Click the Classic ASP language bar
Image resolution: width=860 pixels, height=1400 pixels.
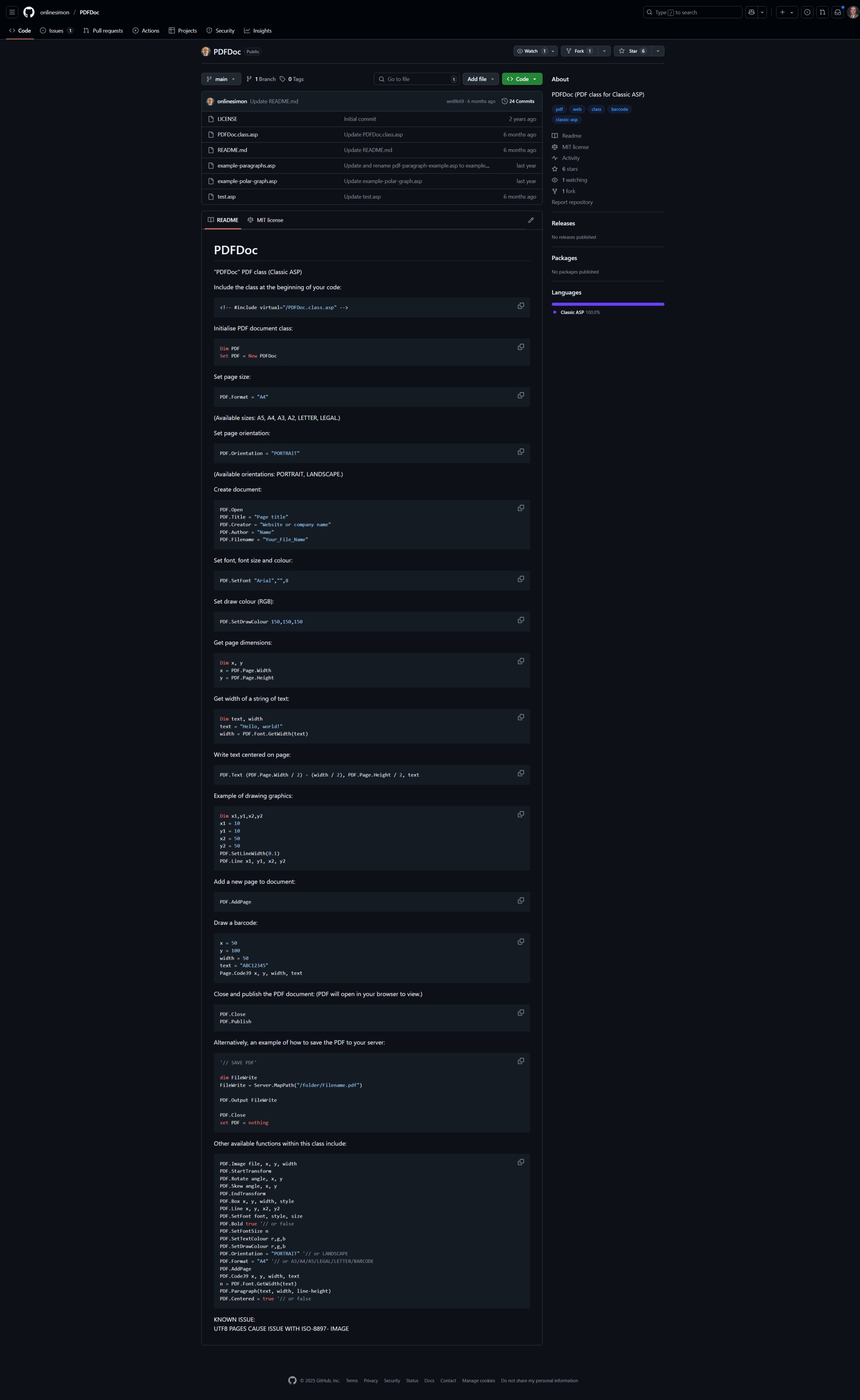click(x=608, y=304)
